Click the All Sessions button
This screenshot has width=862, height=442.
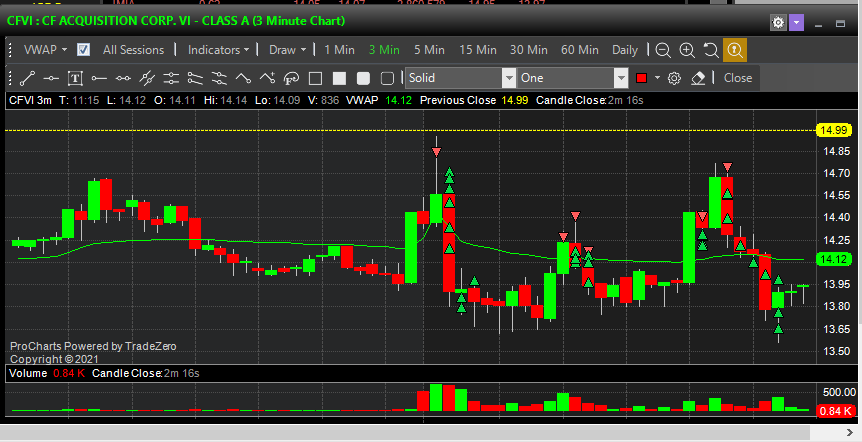point(134,49)
